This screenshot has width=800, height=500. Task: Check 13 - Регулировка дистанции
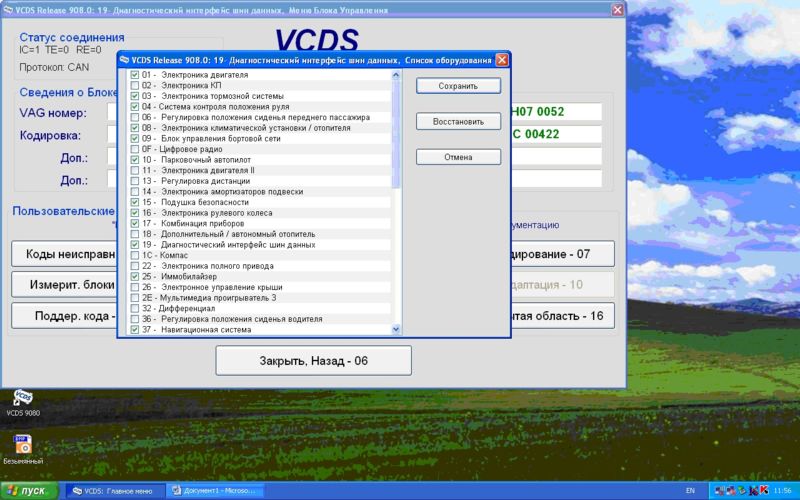pos(135,181)
